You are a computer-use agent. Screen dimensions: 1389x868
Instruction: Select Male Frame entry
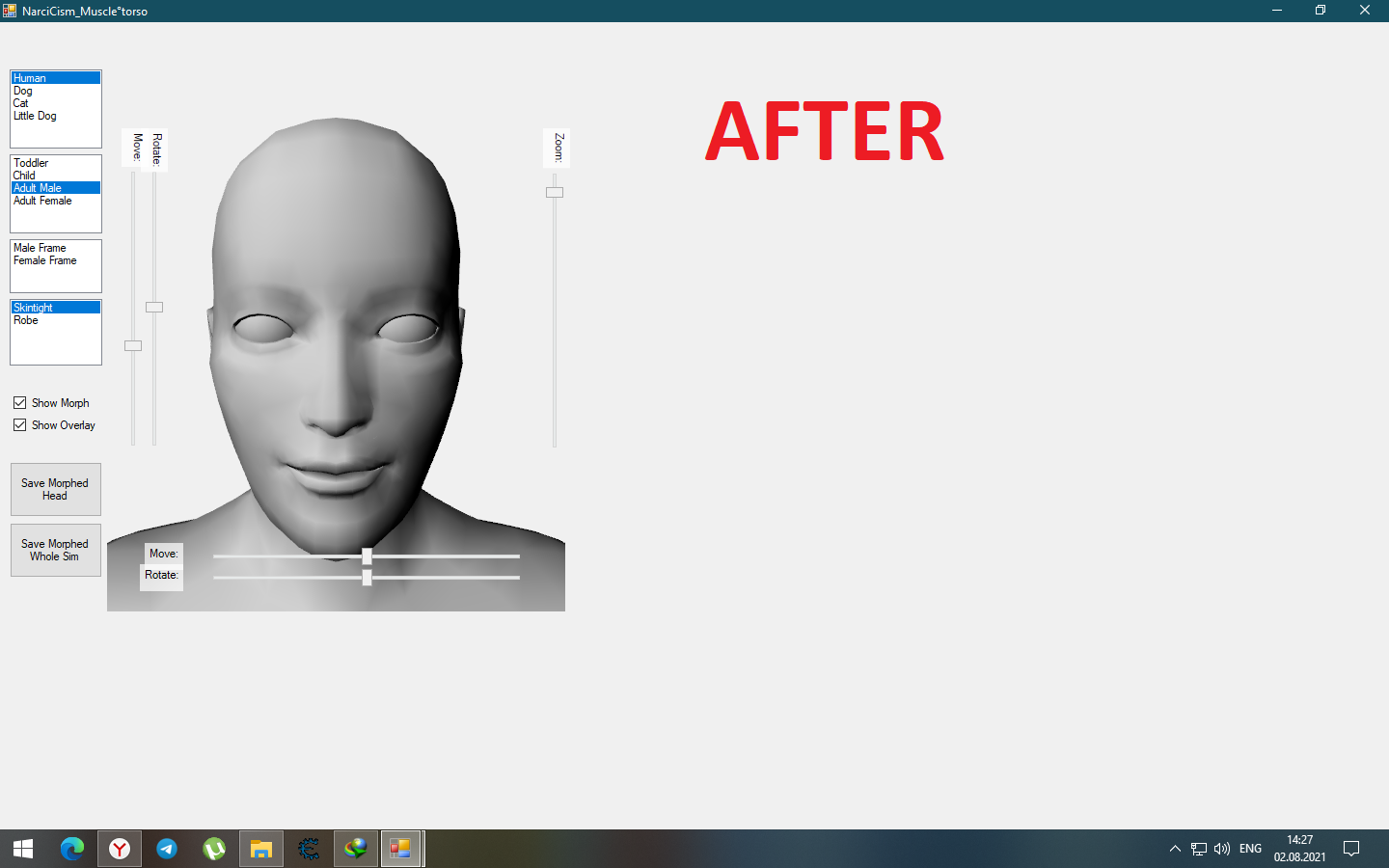(x=56, y=248)
